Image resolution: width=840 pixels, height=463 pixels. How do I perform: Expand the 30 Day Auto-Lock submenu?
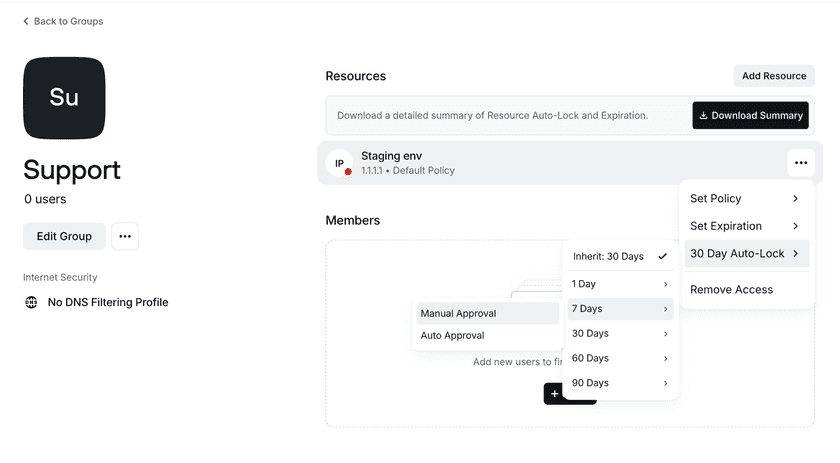(744, 254)
